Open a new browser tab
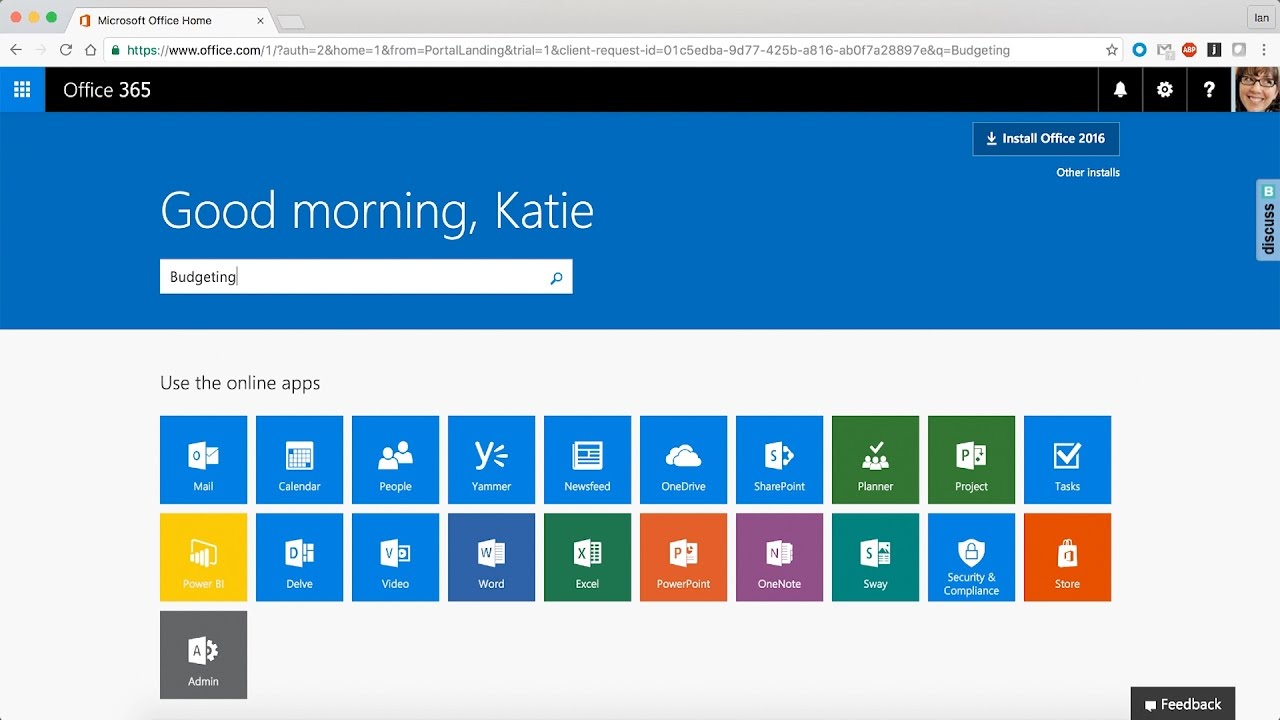Viewport: 1280px width, 720px height. [x=290, y=21]
